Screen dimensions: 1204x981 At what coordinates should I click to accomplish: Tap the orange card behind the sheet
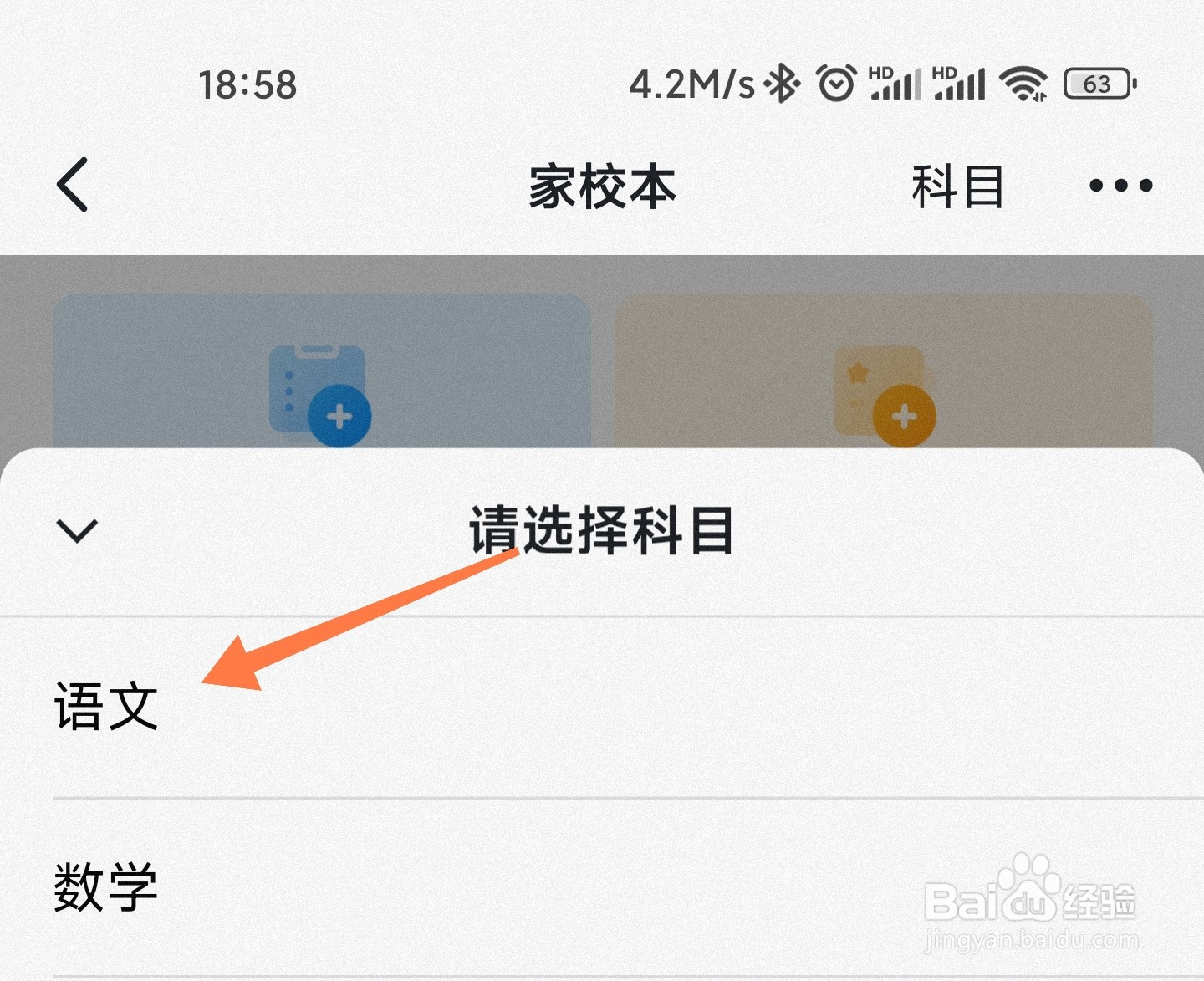click(x=884, y=370)
